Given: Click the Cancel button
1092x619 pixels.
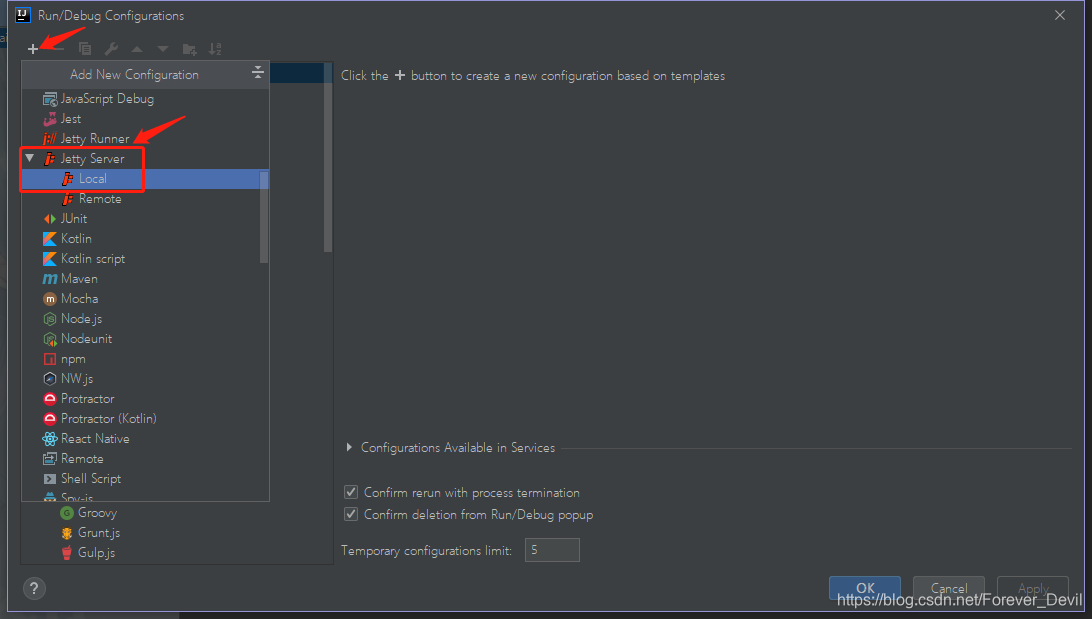Looking at the screenshot, I should pos(949,588).
